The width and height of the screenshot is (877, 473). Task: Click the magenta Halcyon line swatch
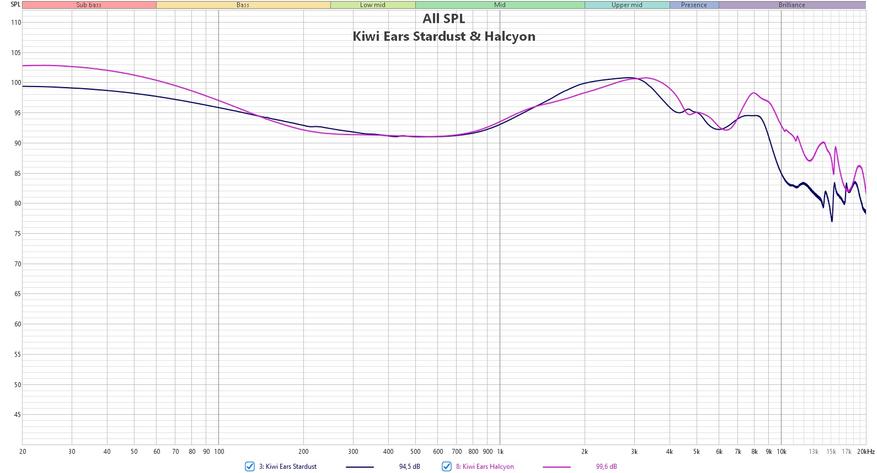pyautogui.click(x=557, y=467)
